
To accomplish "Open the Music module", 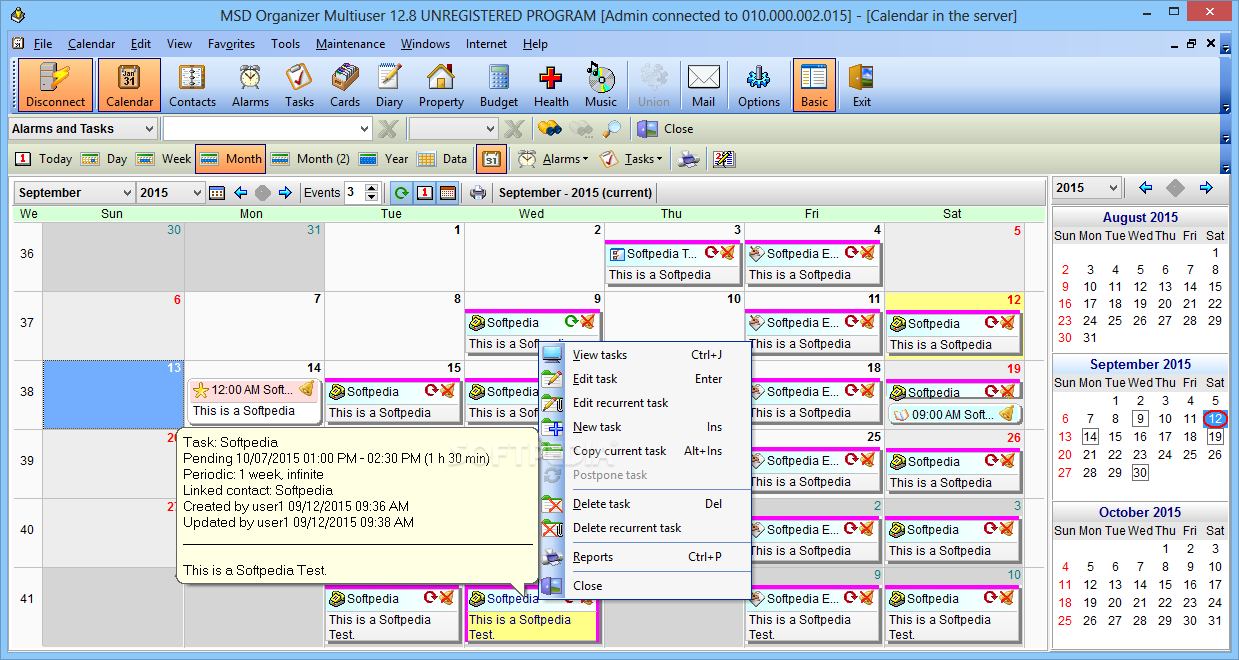I will pos(601,85).
